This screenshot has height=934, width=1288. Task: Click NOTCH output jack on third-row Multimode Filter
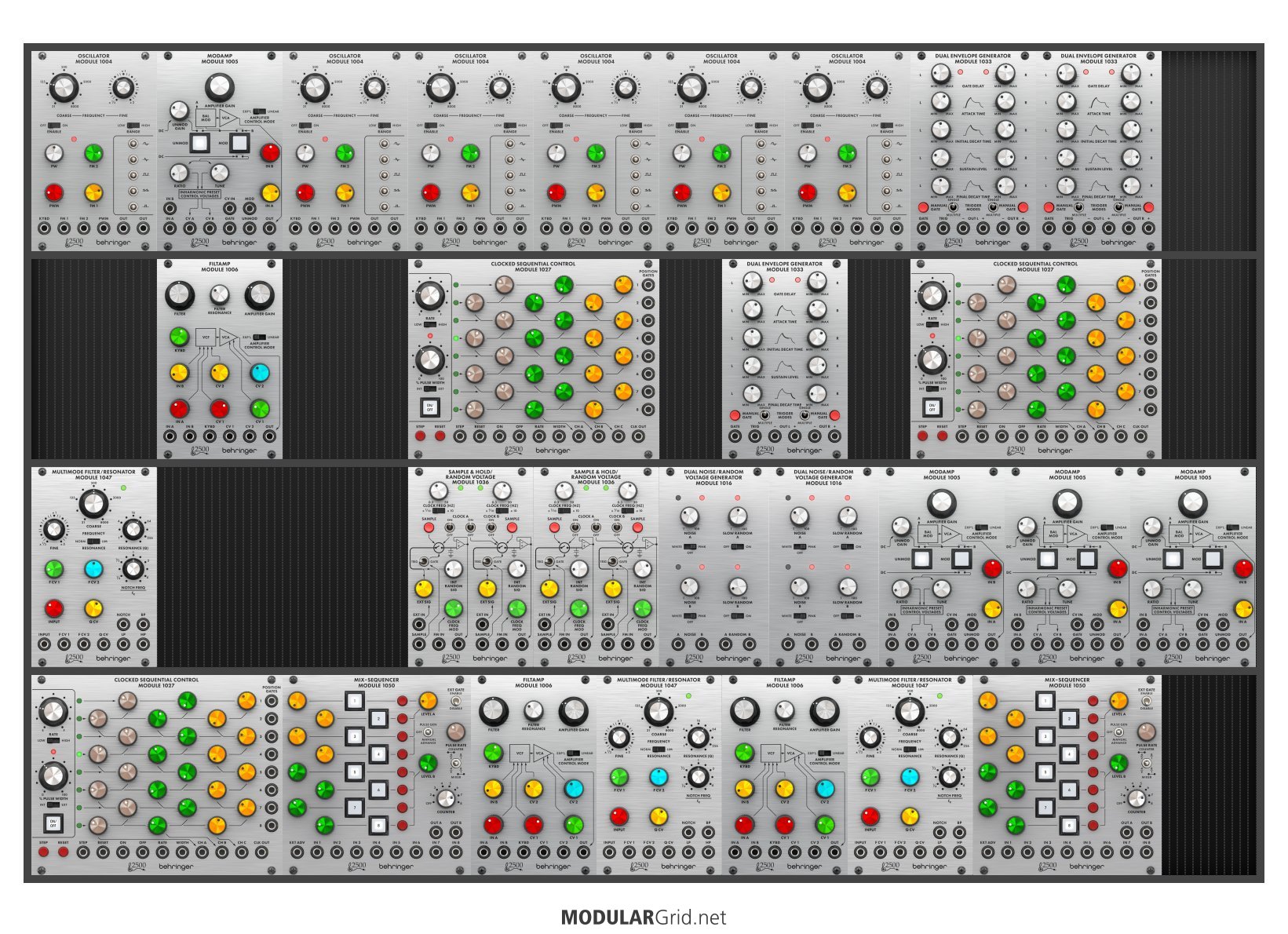[x=123, y=625]
